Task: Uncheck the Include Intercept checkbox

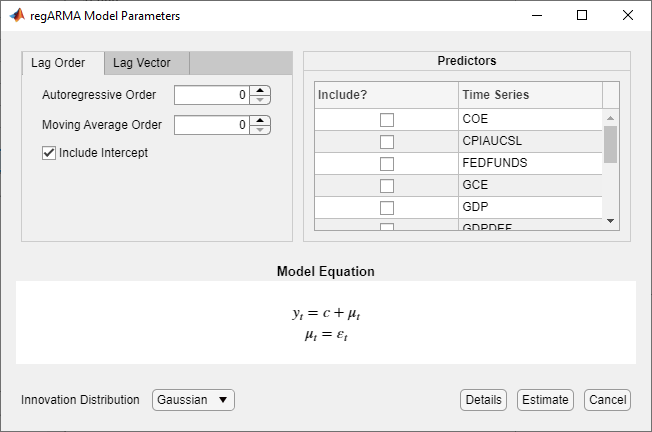Action: tap(49, 153)
